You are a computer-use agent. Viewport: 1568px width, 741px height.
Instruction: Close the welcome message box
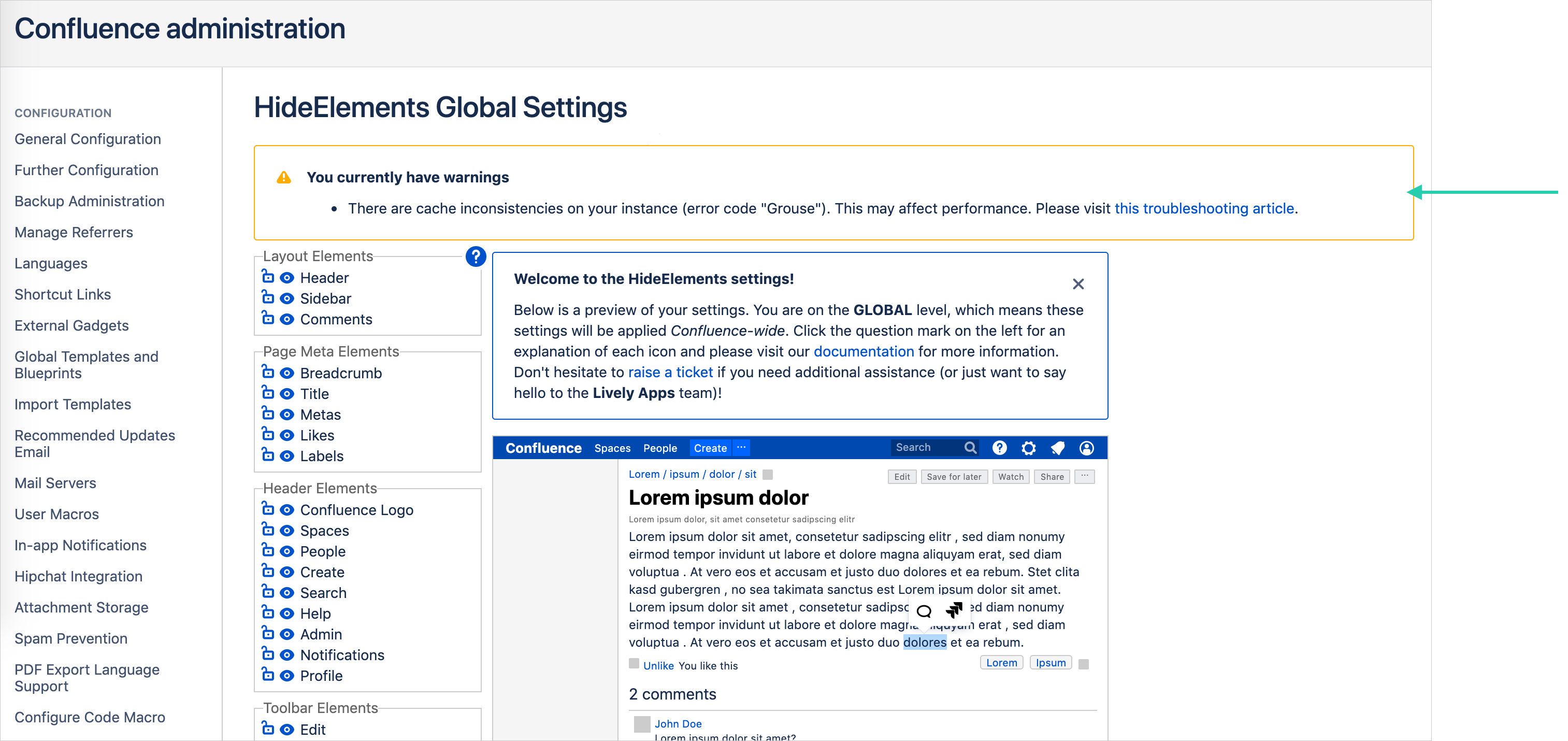click(x=1078, y=284)
